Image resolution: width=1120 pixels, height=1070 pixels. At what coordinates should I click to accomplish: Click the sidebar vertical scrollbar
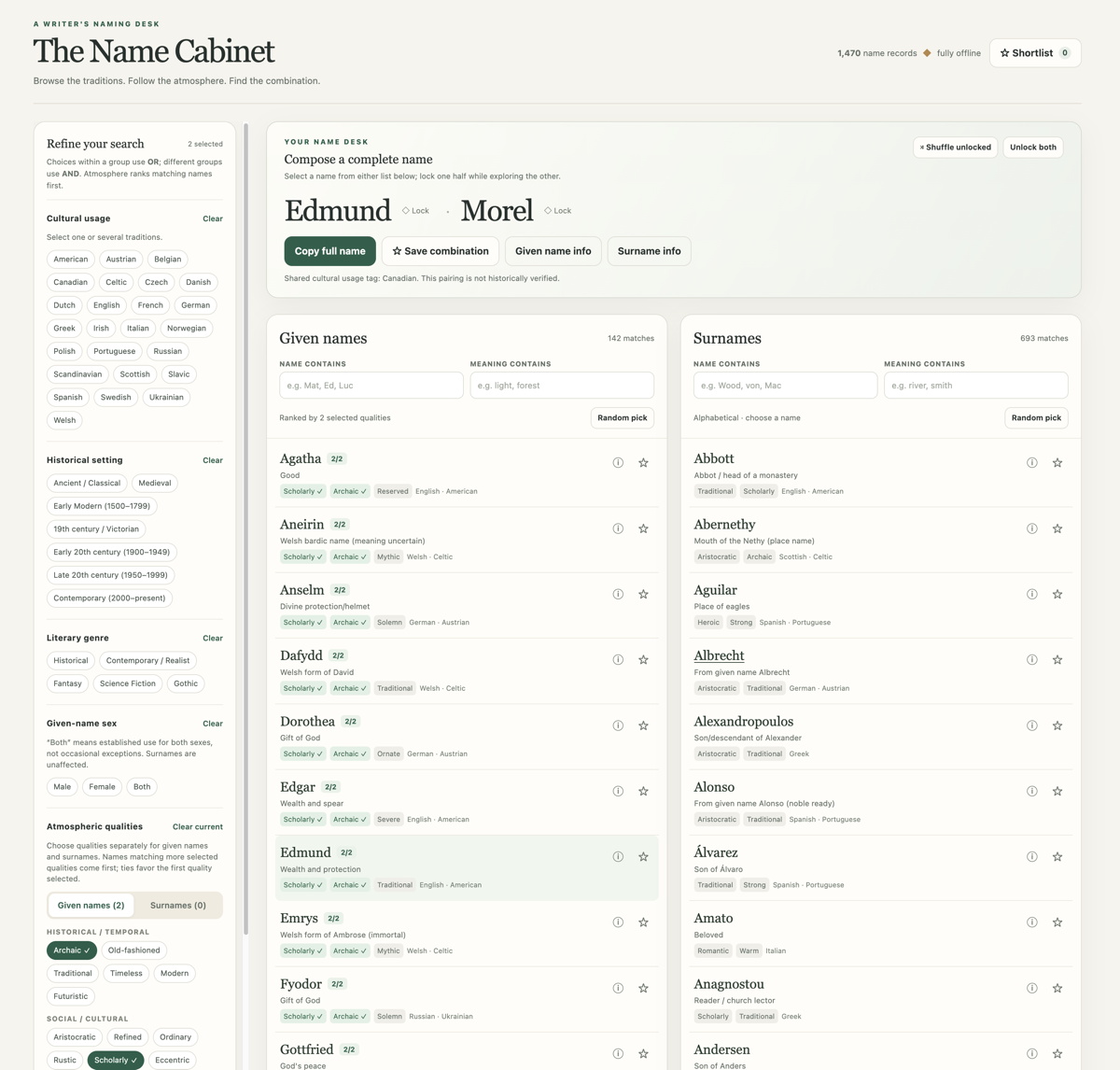pyautogui.click(x=246, y=528)
